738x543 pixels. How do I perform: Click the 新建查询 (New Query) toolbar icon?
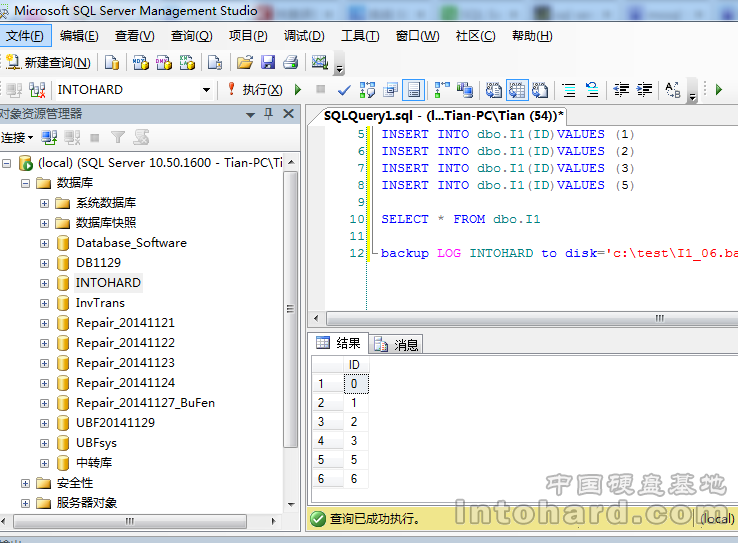point(48,62)
